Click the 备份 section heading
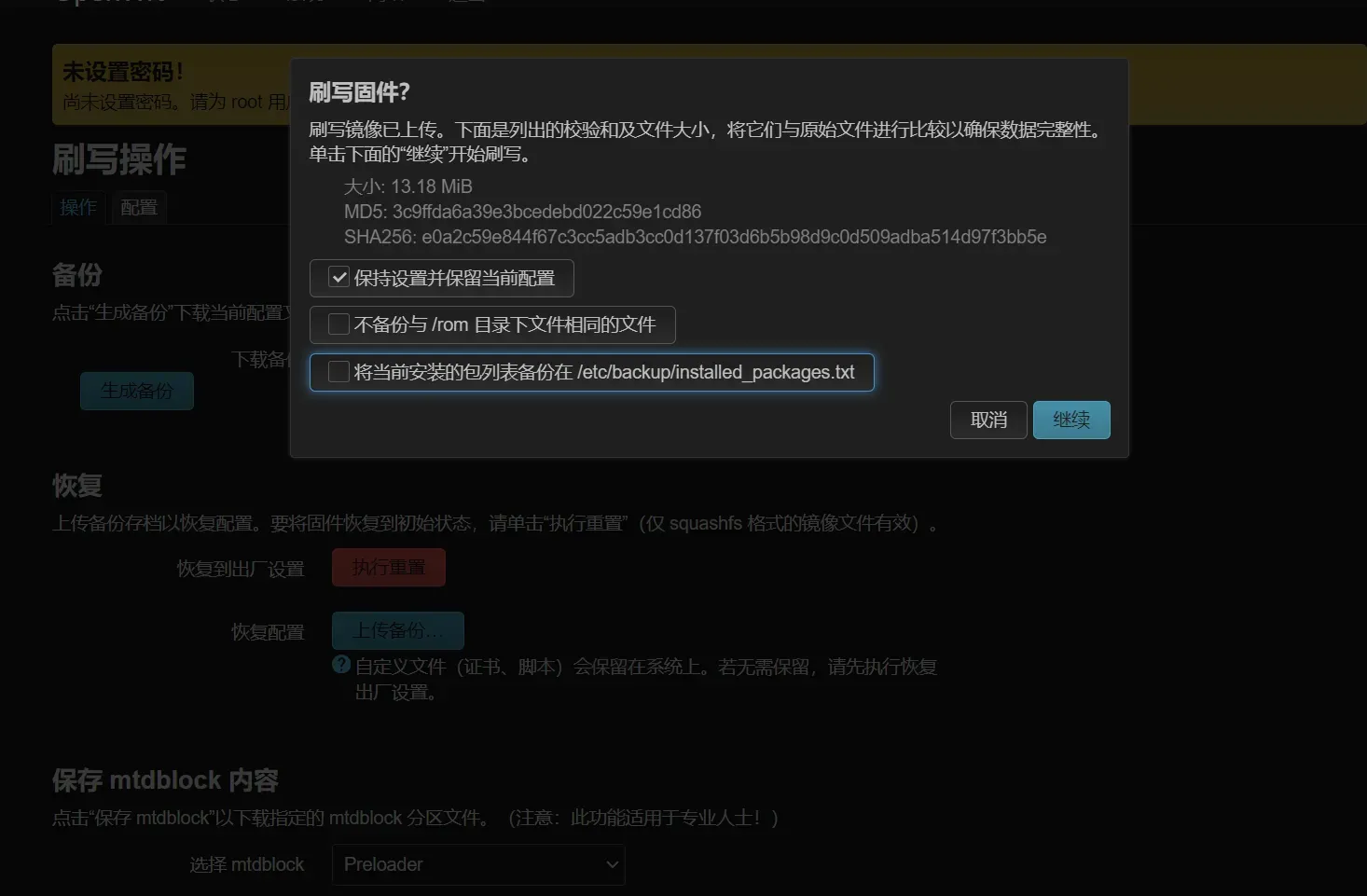1367x896 pixels. [x=77, y=274]
